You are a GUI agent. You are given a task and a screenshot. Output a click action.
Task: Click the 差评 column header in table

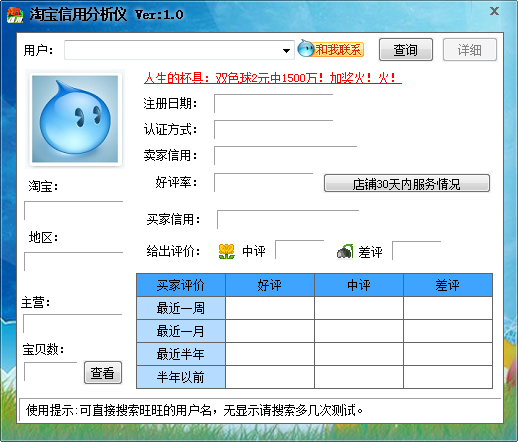pos(448,285)
